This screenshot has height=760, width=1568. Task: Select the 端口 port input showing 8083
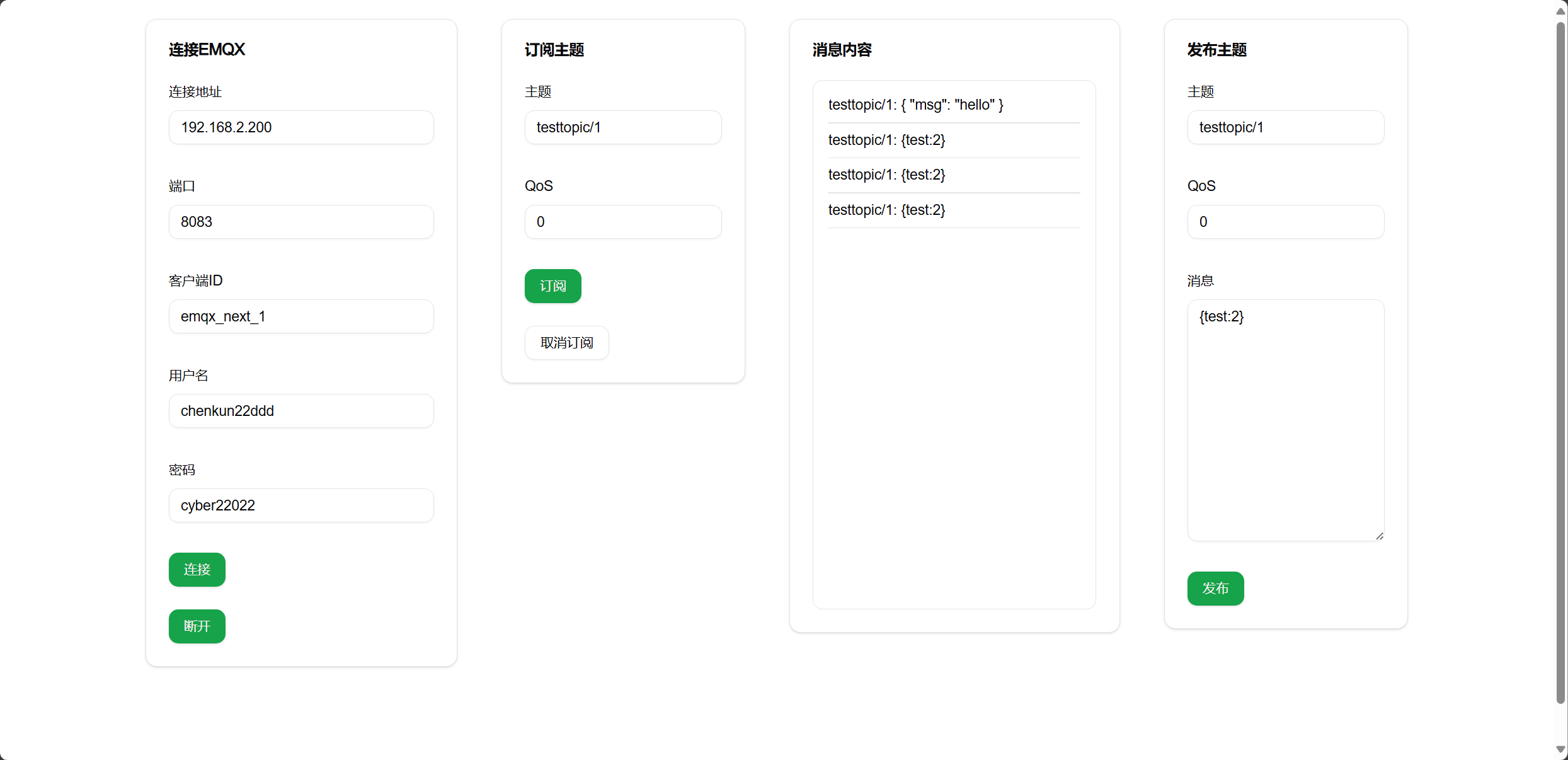301,221
